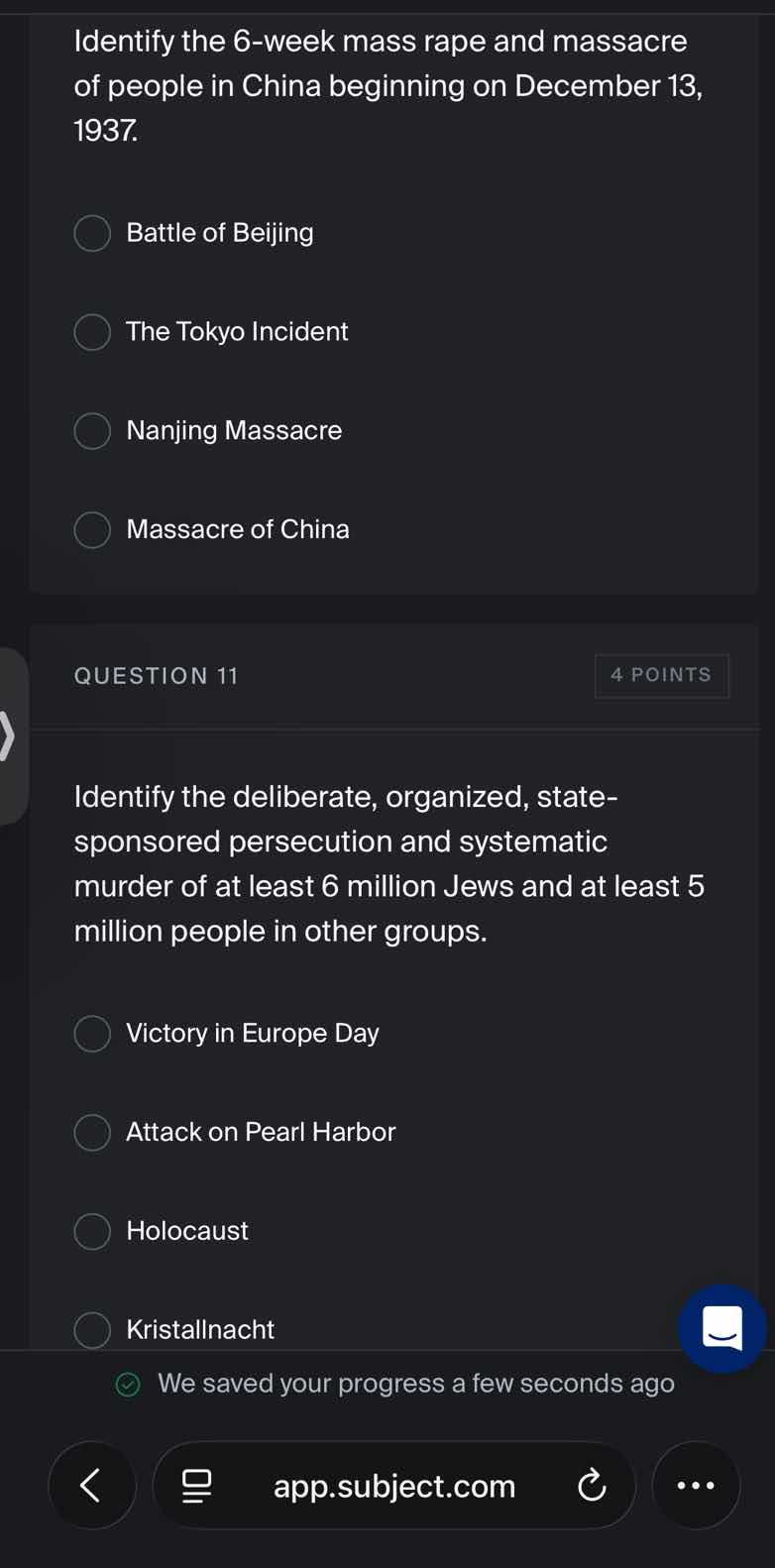Reload the current page
This screenshot has width=775, height=1568.
coord(592,1485)
